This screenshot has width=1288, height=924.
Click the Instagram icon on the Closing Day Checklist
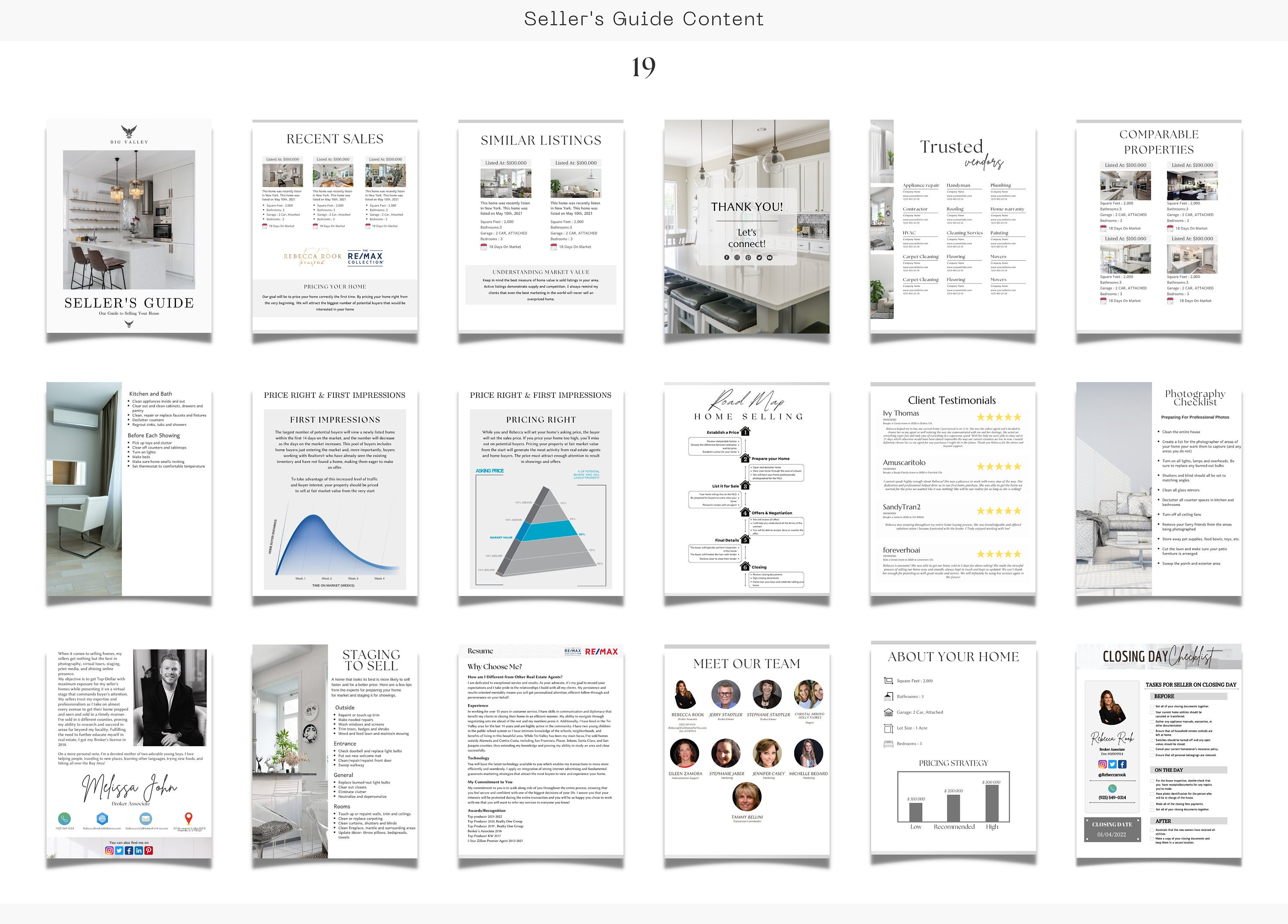click(1103, 765)
